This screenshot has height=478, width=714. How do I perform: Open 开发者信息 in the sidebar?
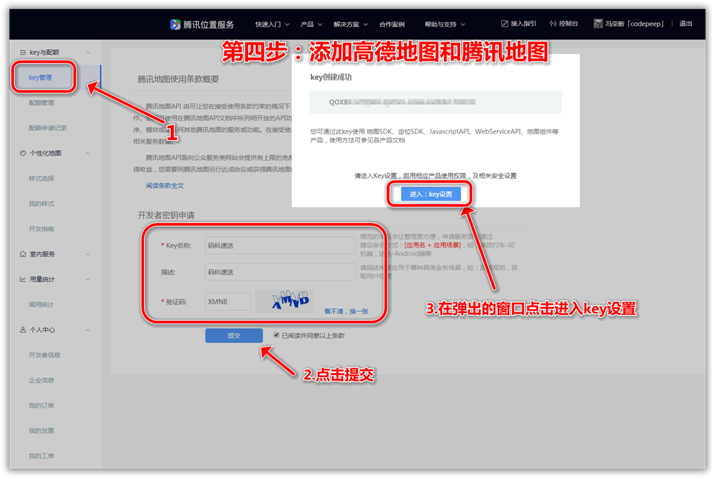coord(45,355)
